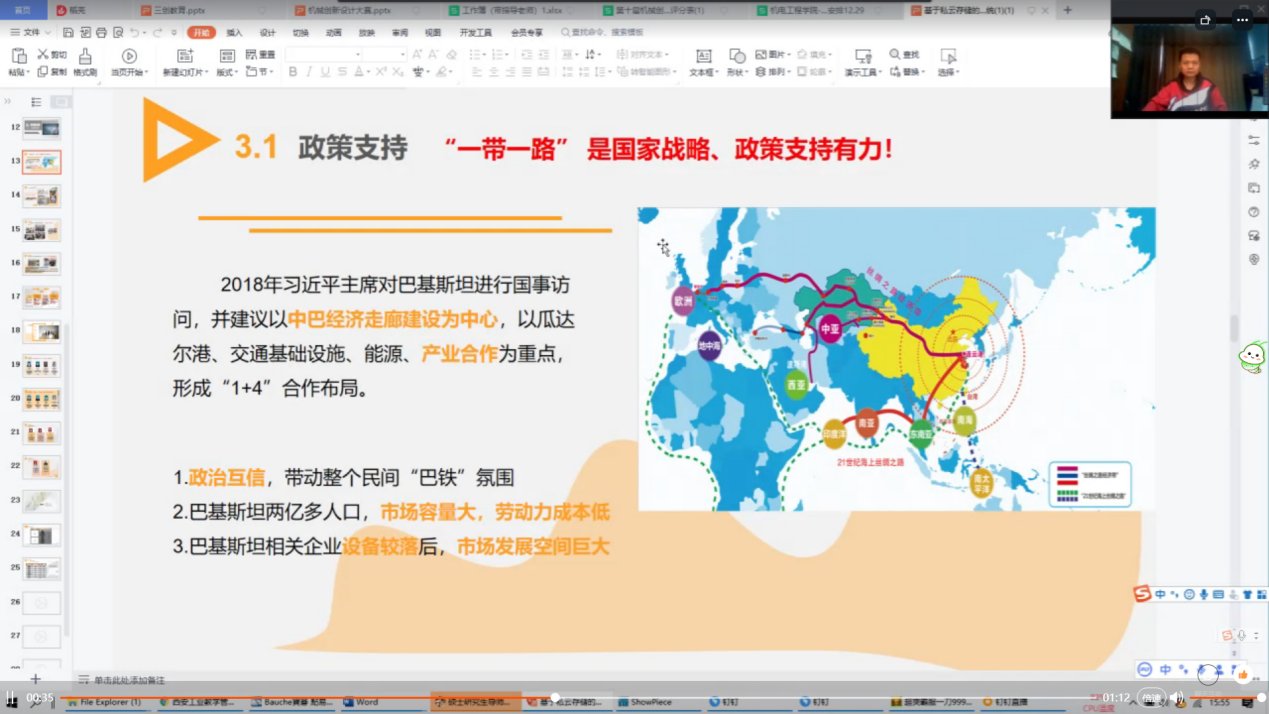The width and height of the screenshot is (1269, 714).
Task: Toggle Italic formatting
Action: [309, 72]
